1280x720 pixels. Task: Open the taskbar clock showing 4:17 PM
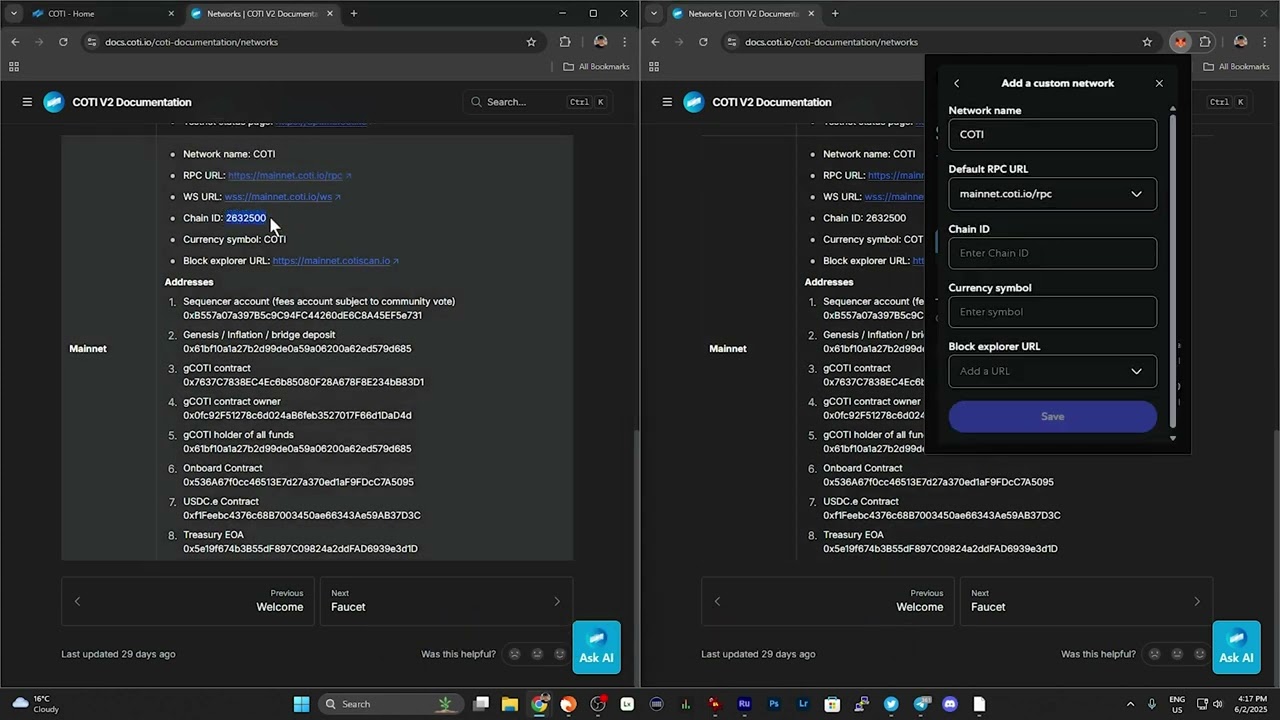coord(1252,704)
